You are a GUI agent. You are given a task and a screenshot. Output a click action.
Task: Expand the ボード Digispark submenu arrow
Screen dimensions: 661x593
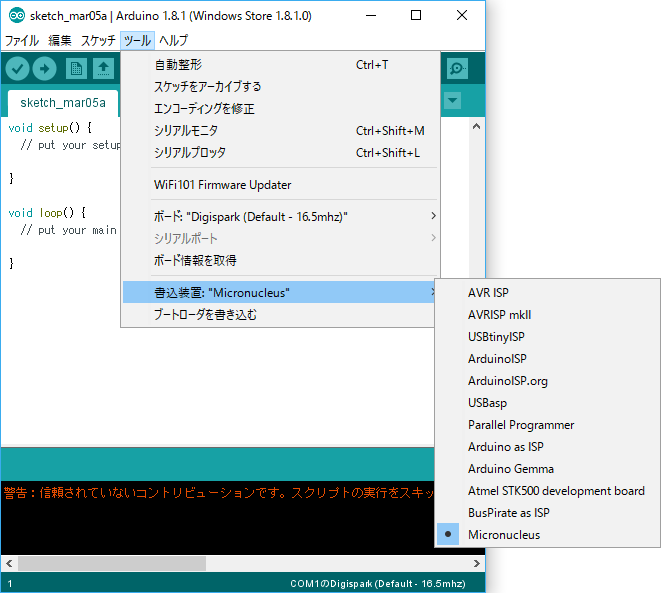[x=433, y=216]
